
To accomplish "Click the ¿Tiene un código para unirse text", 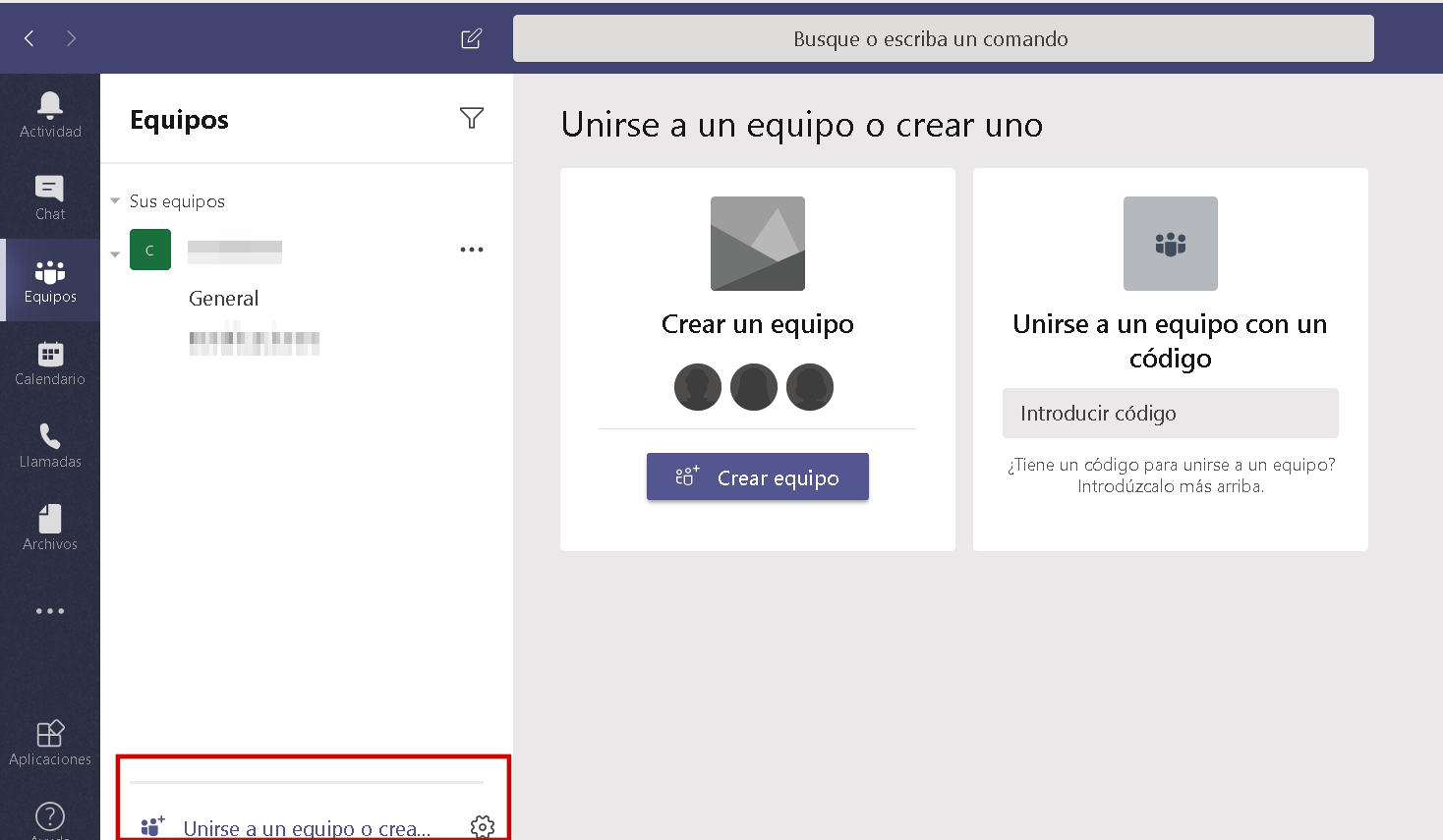I will 1171,476.
